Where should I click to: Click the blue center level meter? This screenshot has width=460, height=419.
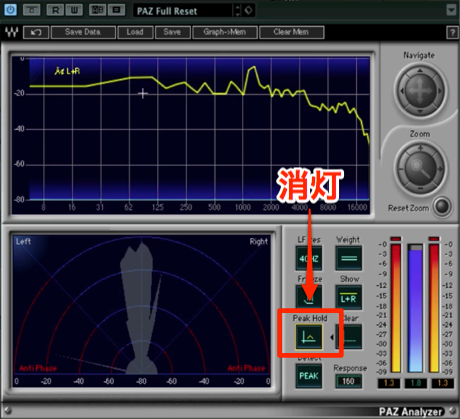tap(415, 308)
